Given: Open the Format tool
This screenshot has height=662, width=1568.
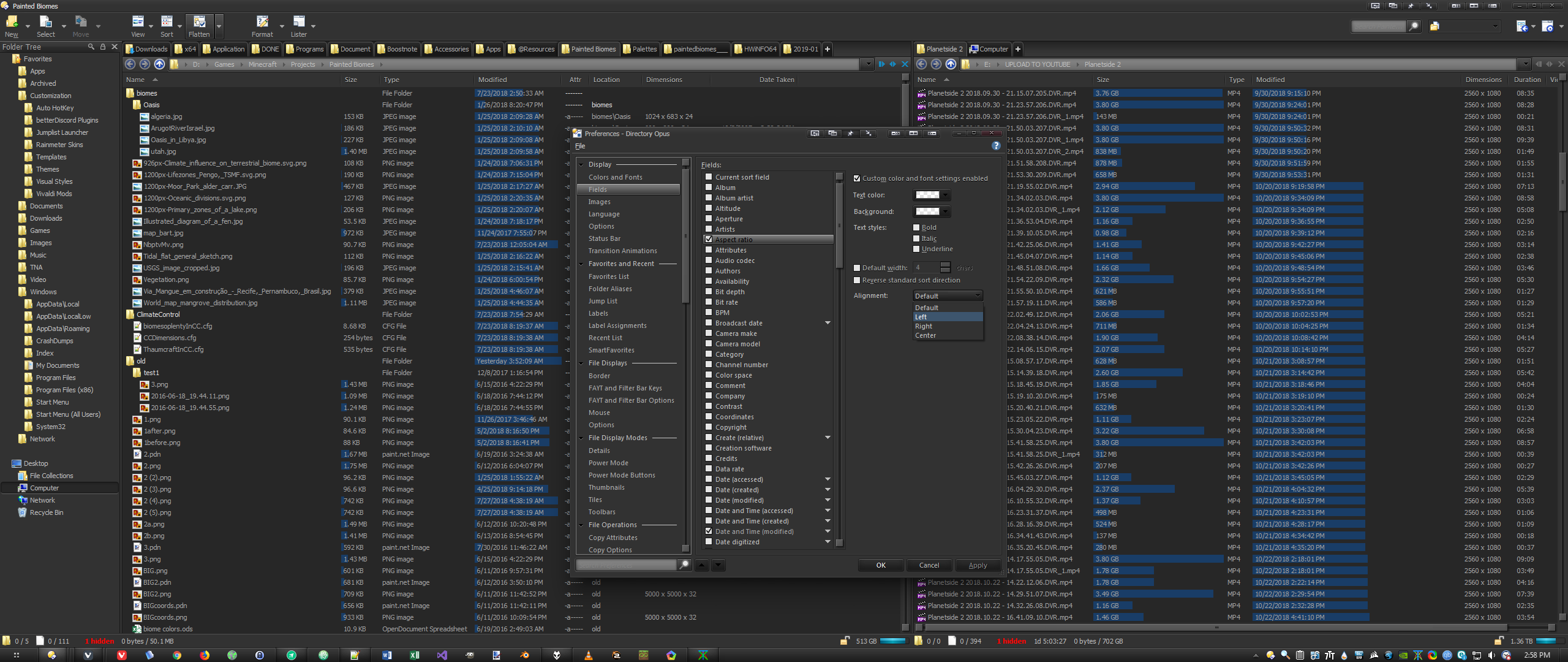Looking at the screenshot, I should (x=262, y=21).
